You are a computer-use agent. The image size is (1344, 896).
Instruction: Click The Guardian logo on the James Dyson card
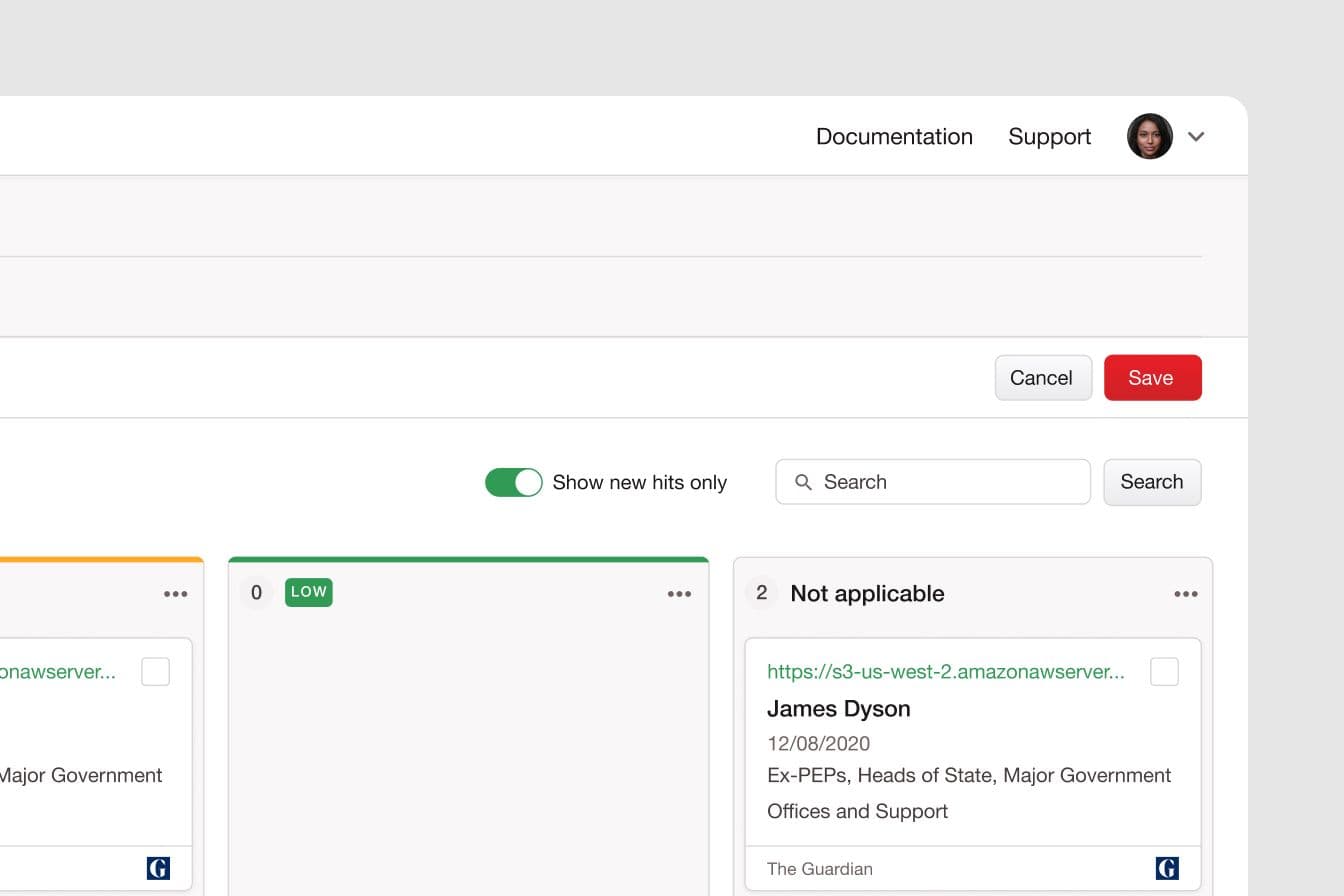1168,868
